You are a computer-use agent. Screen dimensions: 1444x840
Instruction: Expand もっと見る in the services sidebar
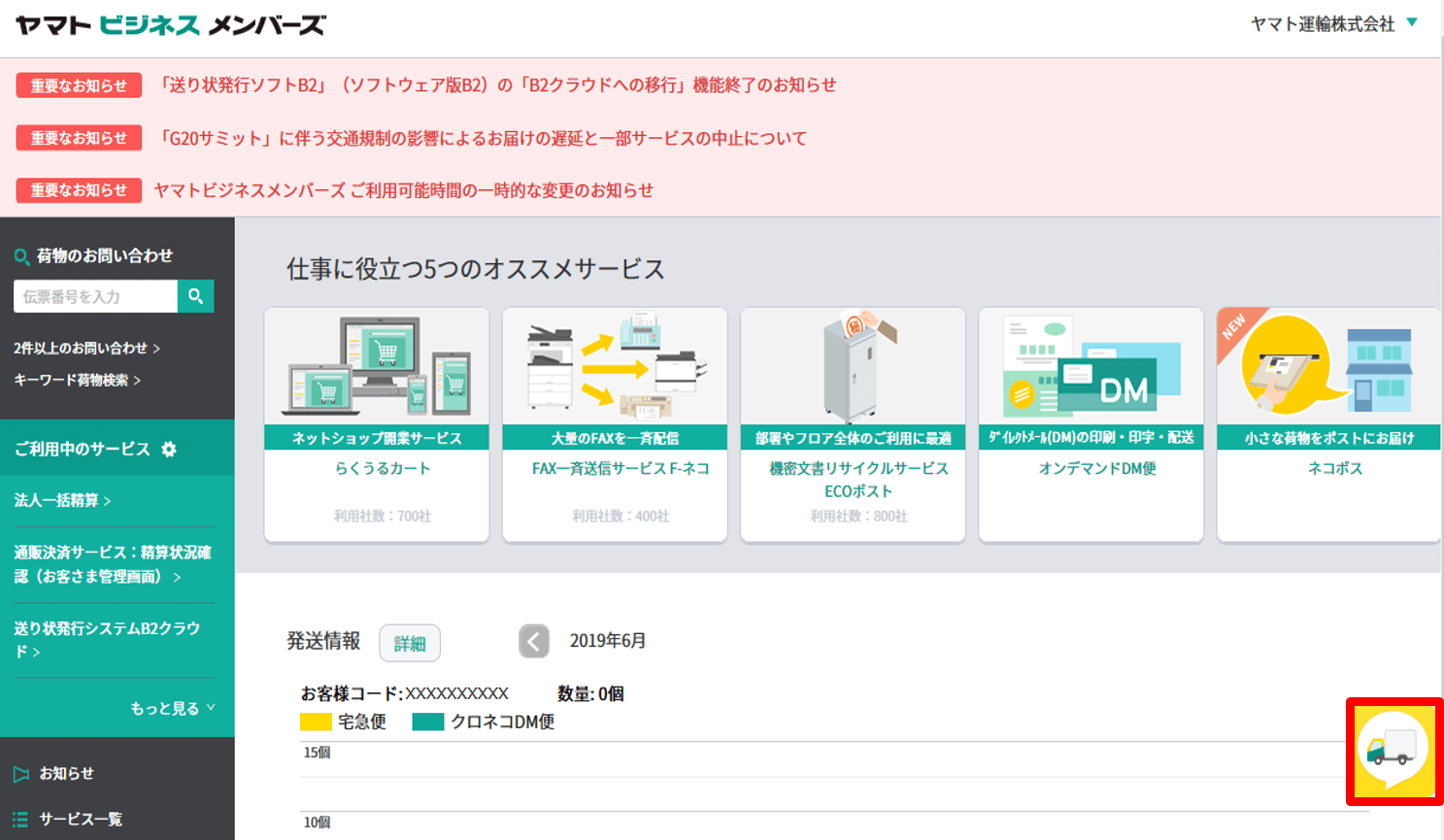tap(173, 708)
